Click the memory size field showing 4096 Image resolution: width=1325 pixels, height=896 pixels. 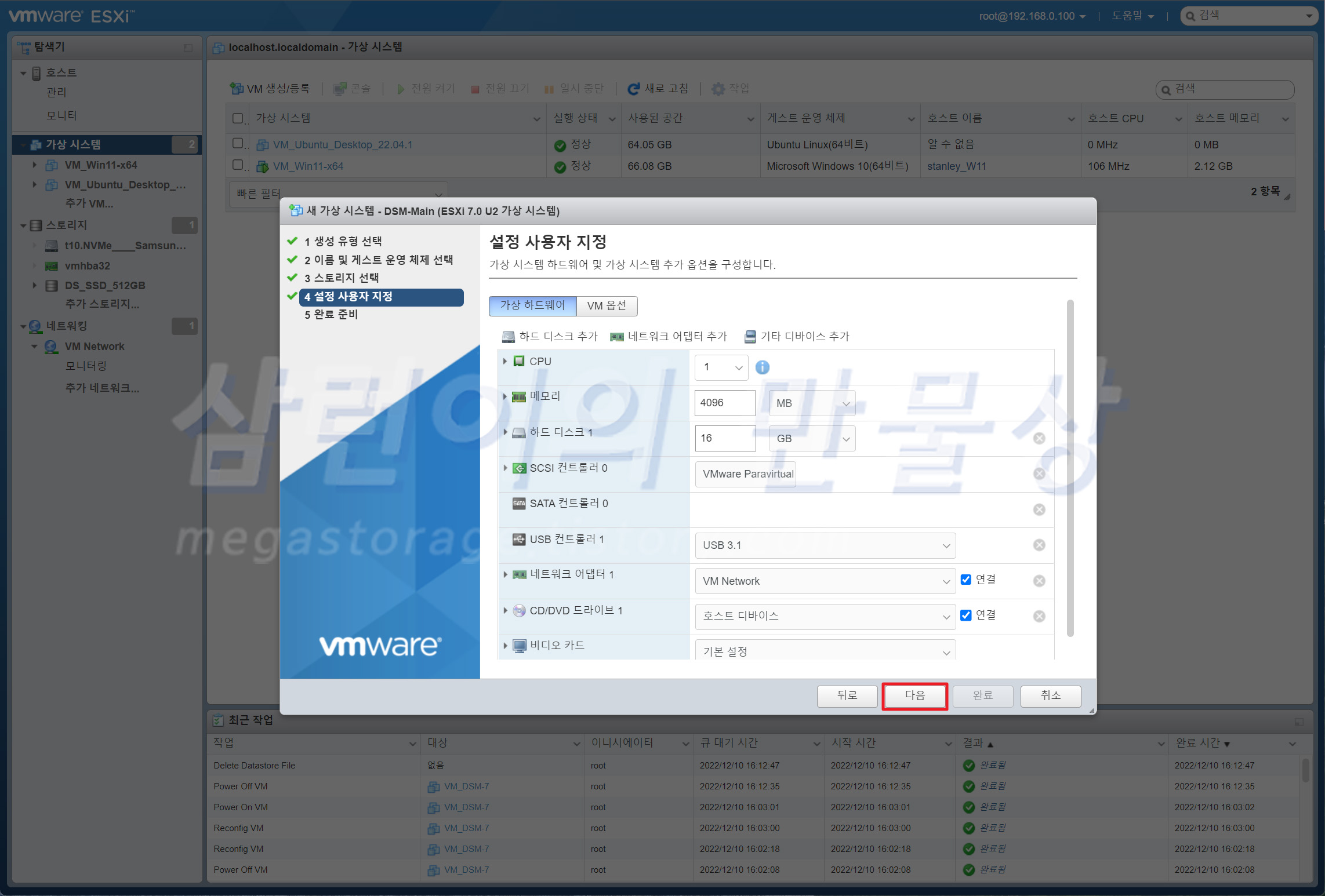click(724, 403)
